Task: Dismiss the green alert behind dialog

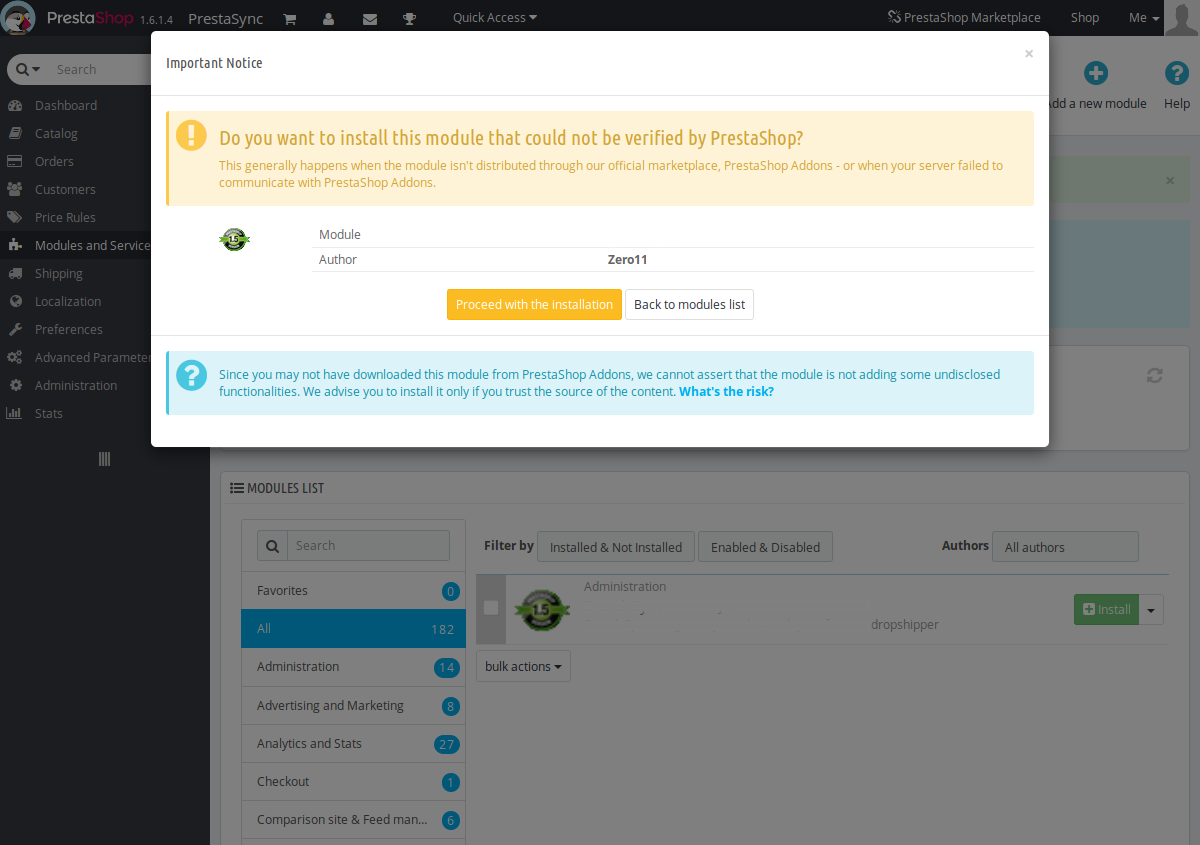Action: pyautogui.click(x=1171, y=181)
